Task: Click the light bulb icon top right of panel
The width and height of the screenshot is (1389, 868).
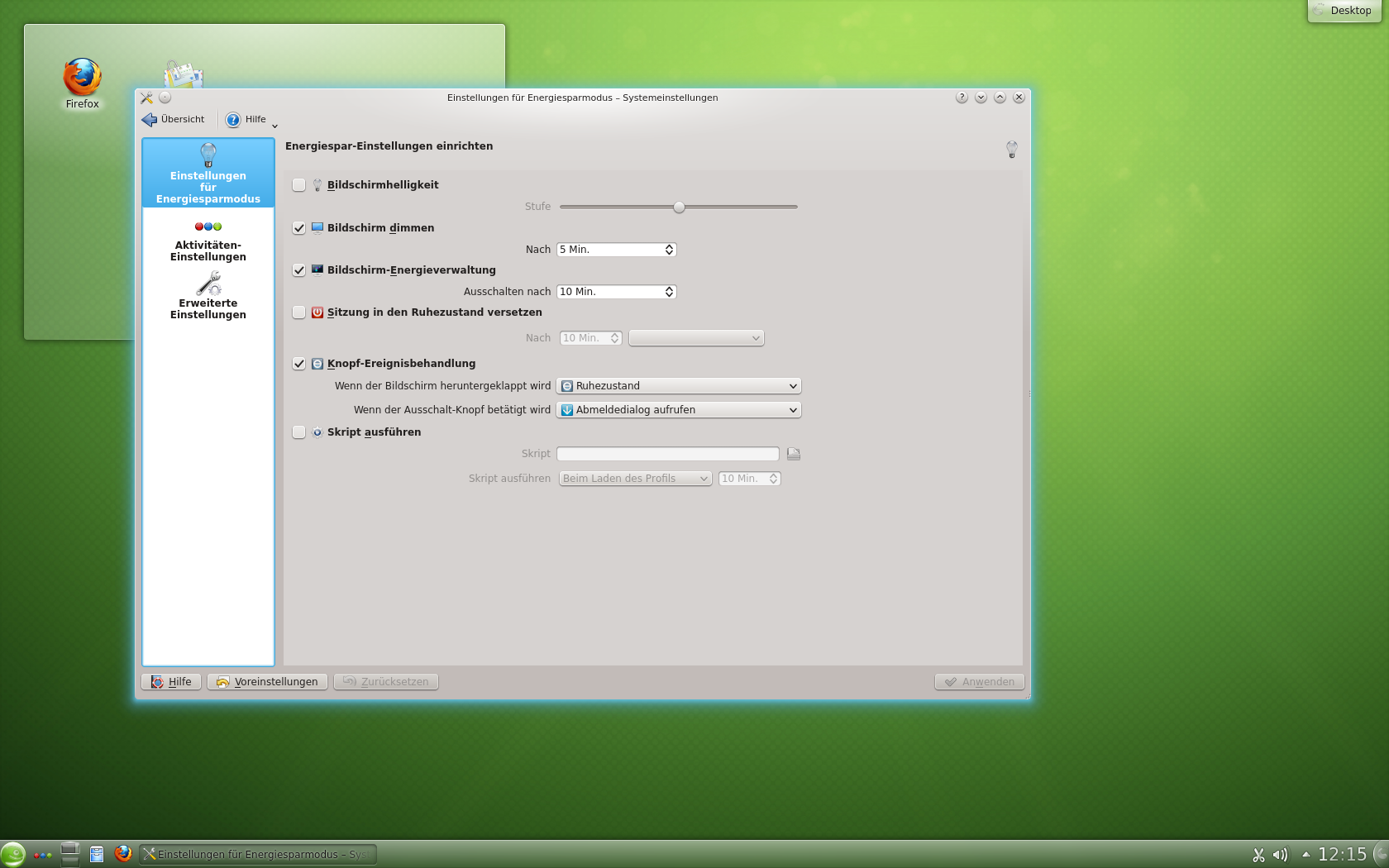Action: [x=1011, y=150]
